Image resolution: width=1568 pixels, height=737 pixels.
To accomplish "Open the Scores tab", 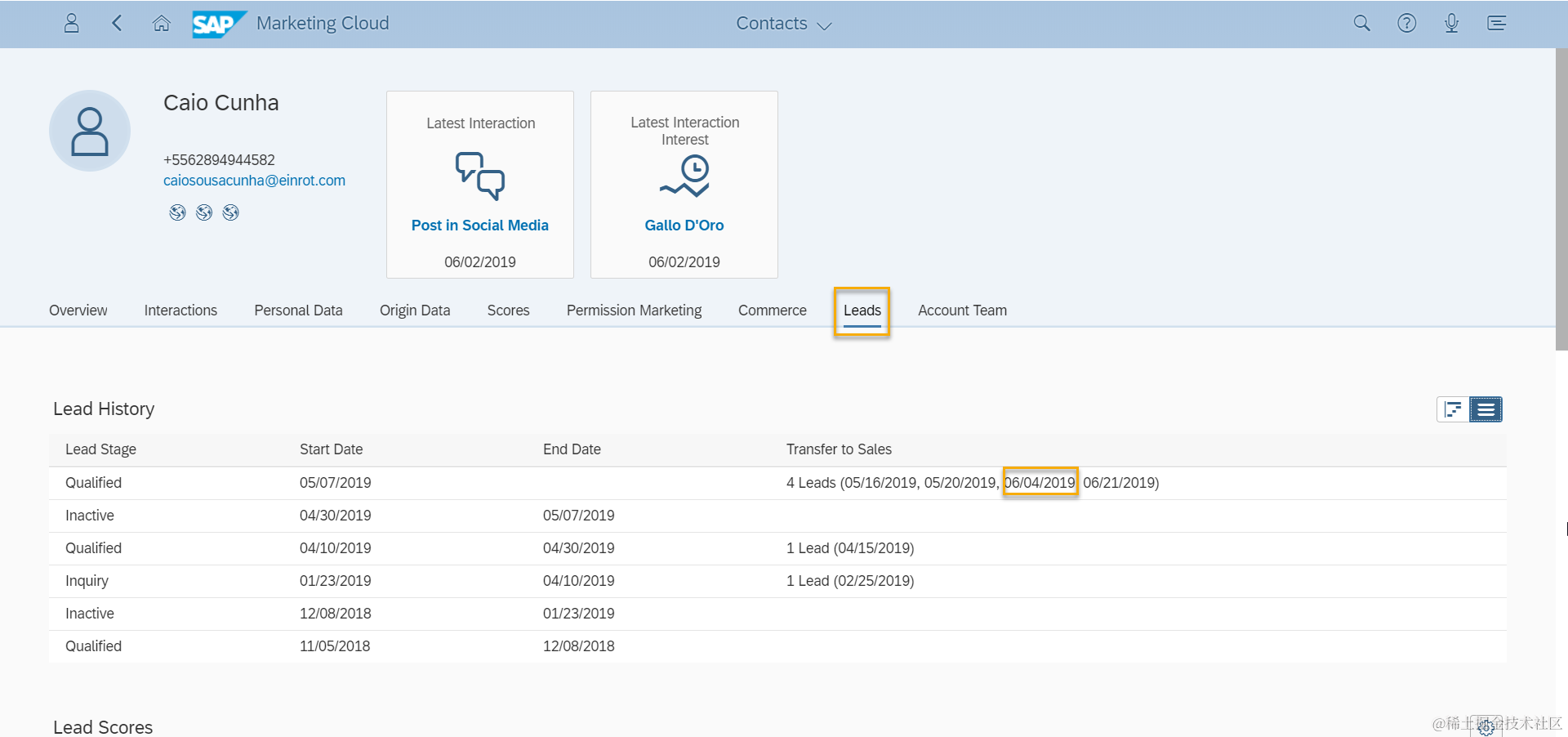I will [508, 310].
